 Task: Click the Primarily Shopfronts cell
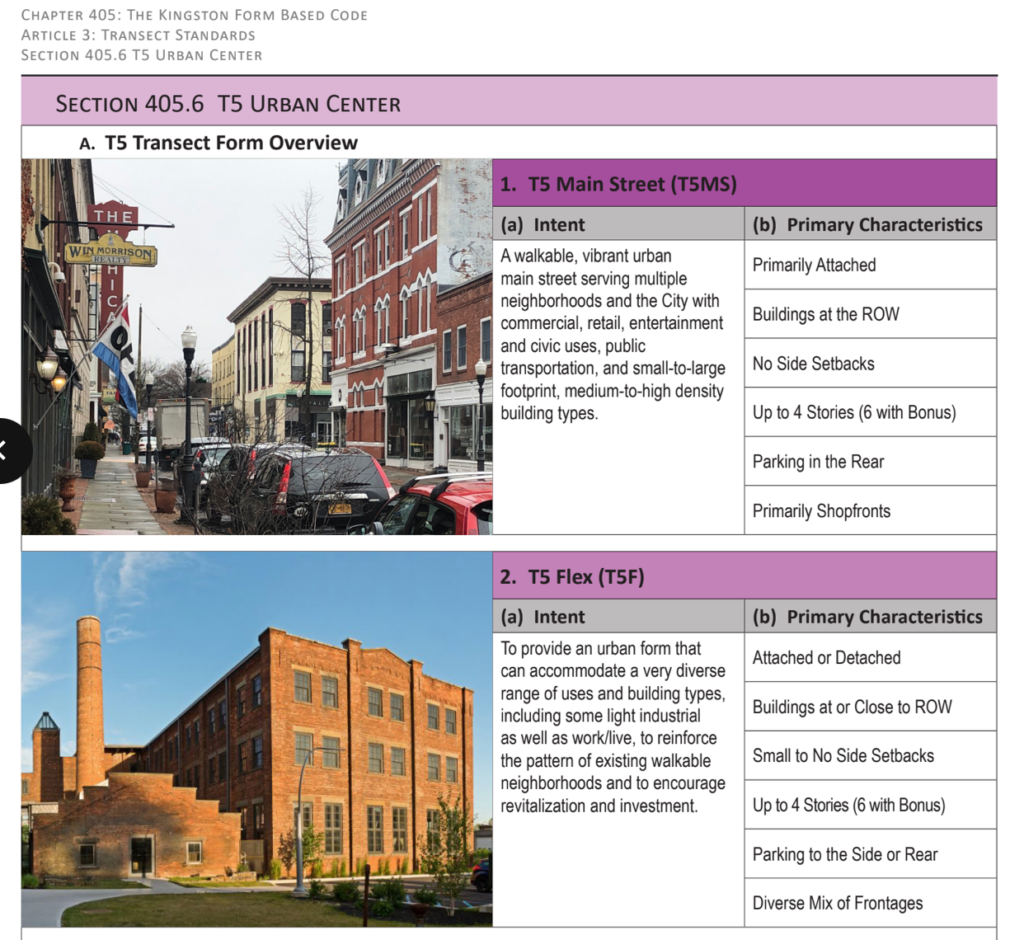pyautogui.click(x=870, y=510)
